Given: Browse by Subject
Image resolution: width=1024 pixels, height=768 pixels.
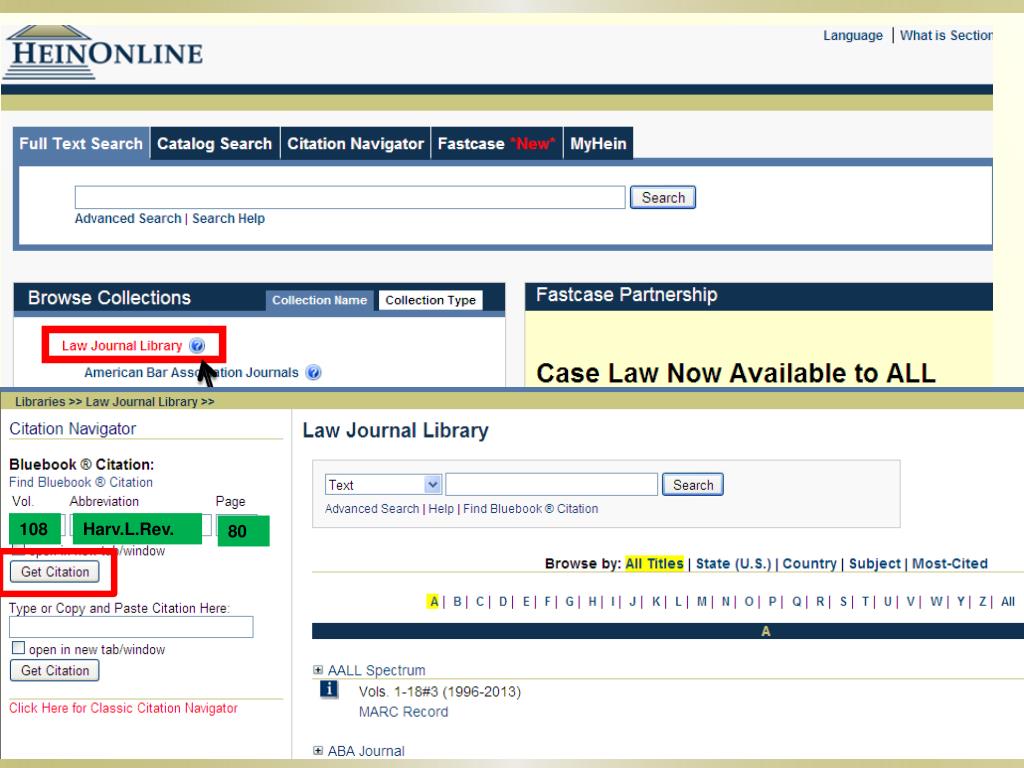Looking at the screenshot, I should tap(875, 563).
